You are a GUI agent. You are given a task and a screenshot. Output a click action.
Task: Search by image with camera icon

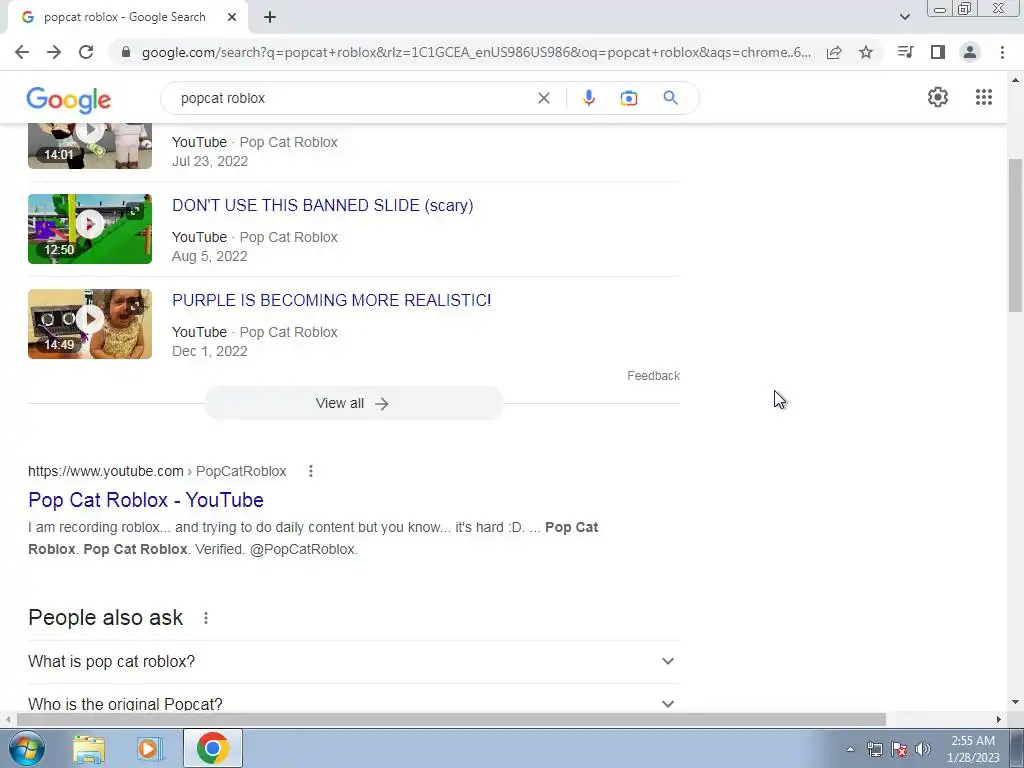click(628, 98)
